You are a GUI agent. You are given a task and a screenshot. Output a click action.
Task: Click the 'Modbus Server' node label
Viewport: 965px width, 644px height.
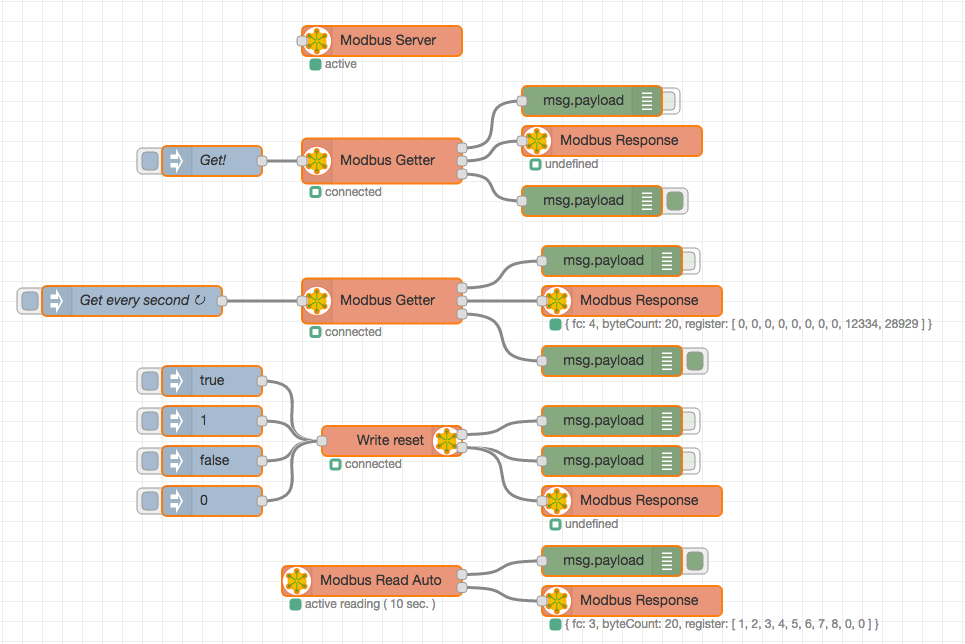click(388, 41)
